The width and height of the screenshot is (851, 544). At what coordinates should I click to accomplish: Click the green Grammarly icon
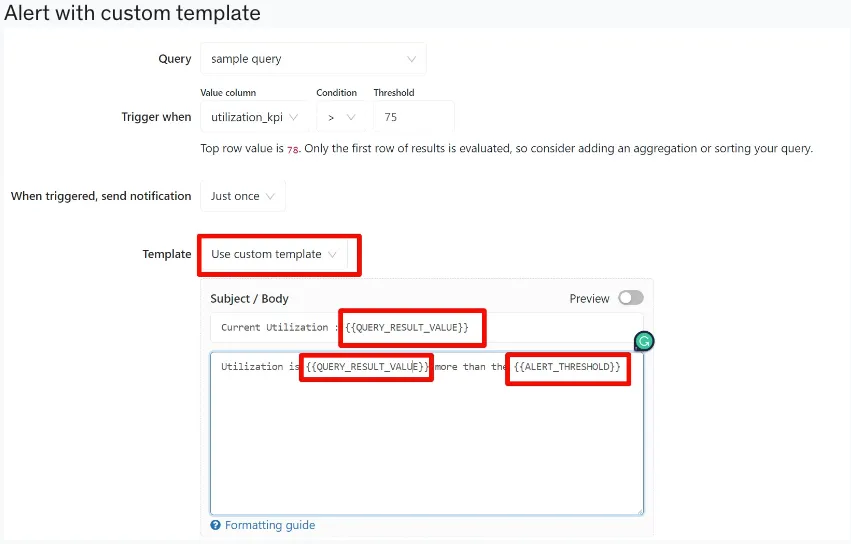[644, 341]
